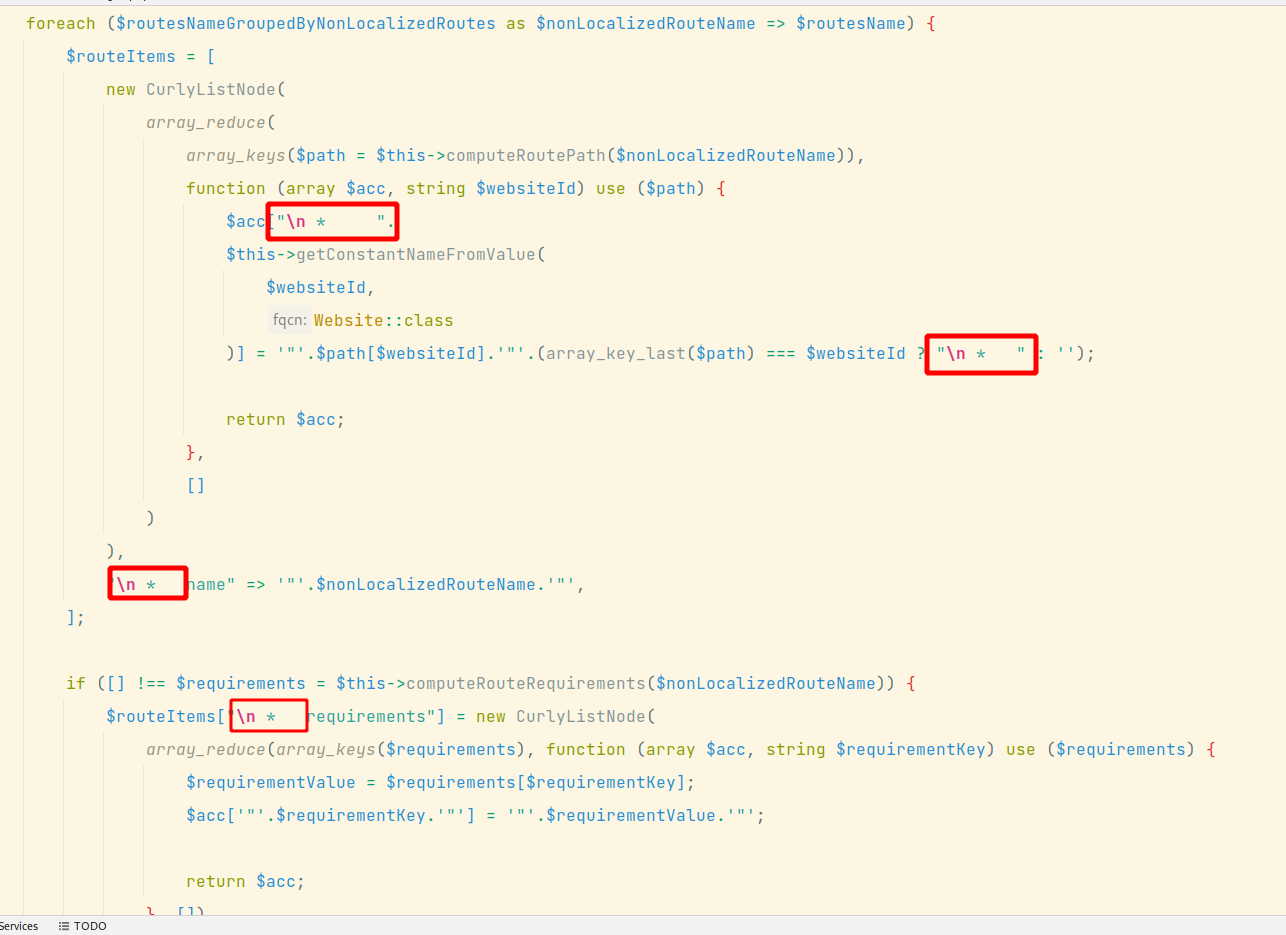Click the fqcn: parameter hint
Viewport: 1286px width, 935px height.
click(x=288, y=321)
